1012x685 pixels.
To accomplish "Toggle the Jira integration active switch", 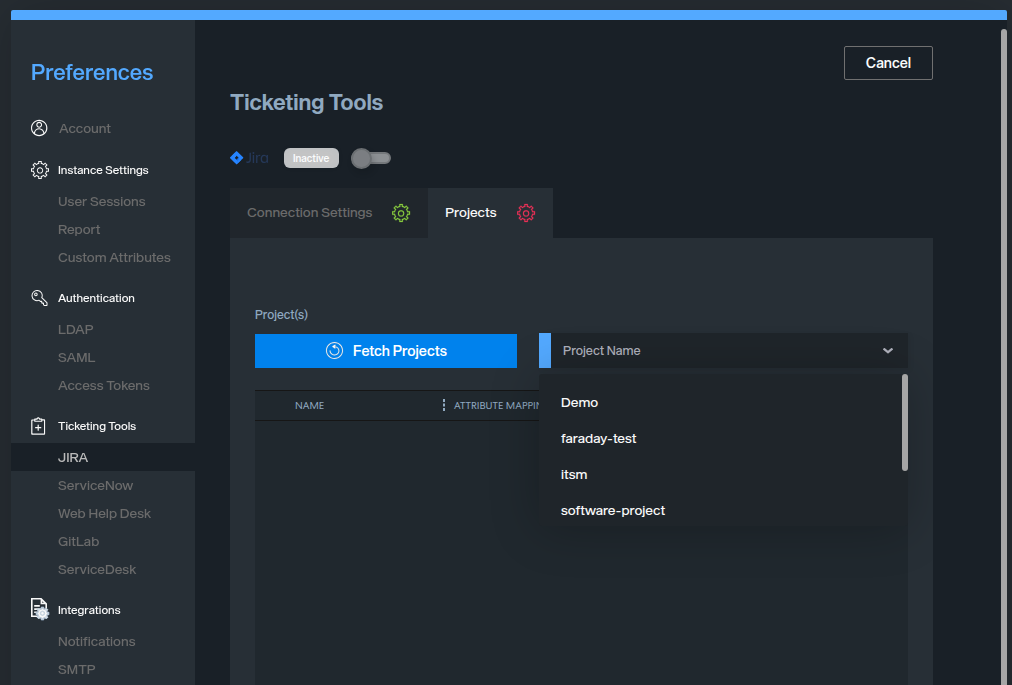I will [371, 158].
